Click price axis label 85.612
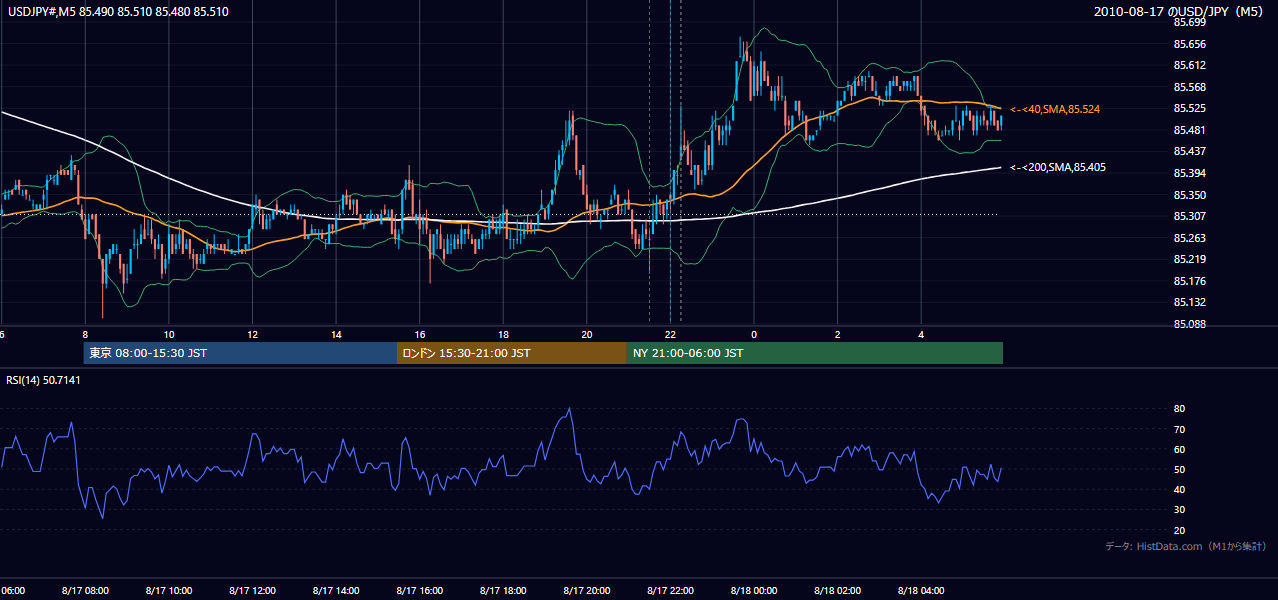 [1189, 65]
